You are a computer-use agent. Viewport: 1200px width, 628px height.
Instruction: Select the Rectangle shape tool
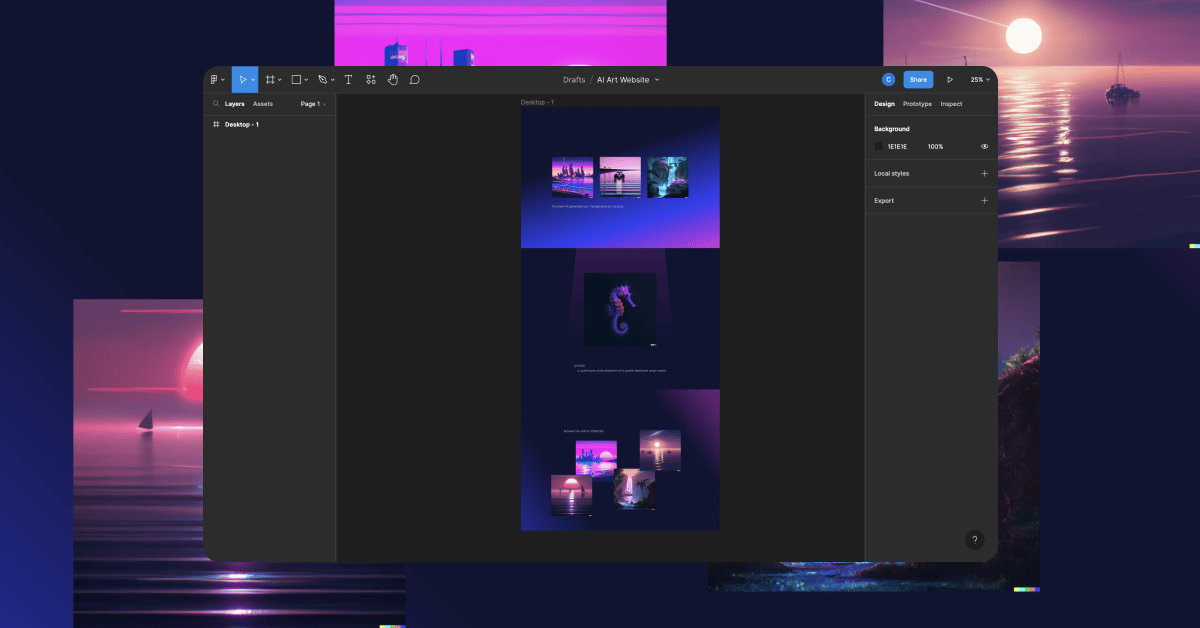(296, 79)
